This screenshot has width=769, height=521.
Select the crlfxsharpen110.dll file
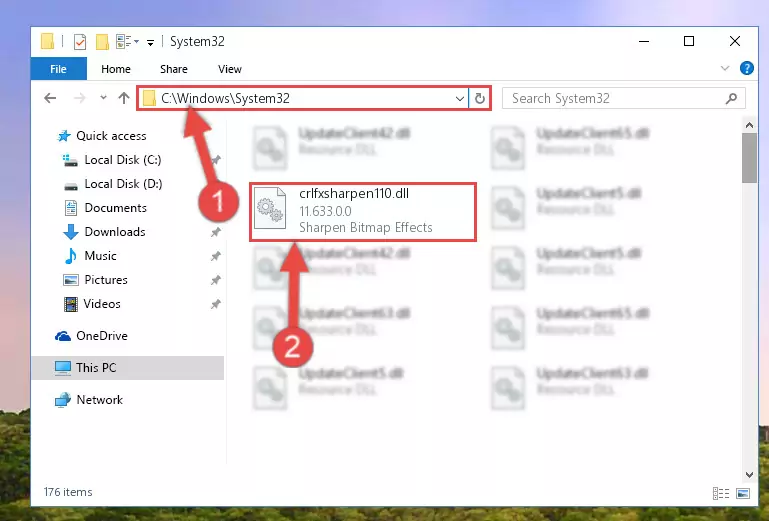(363, 212)
